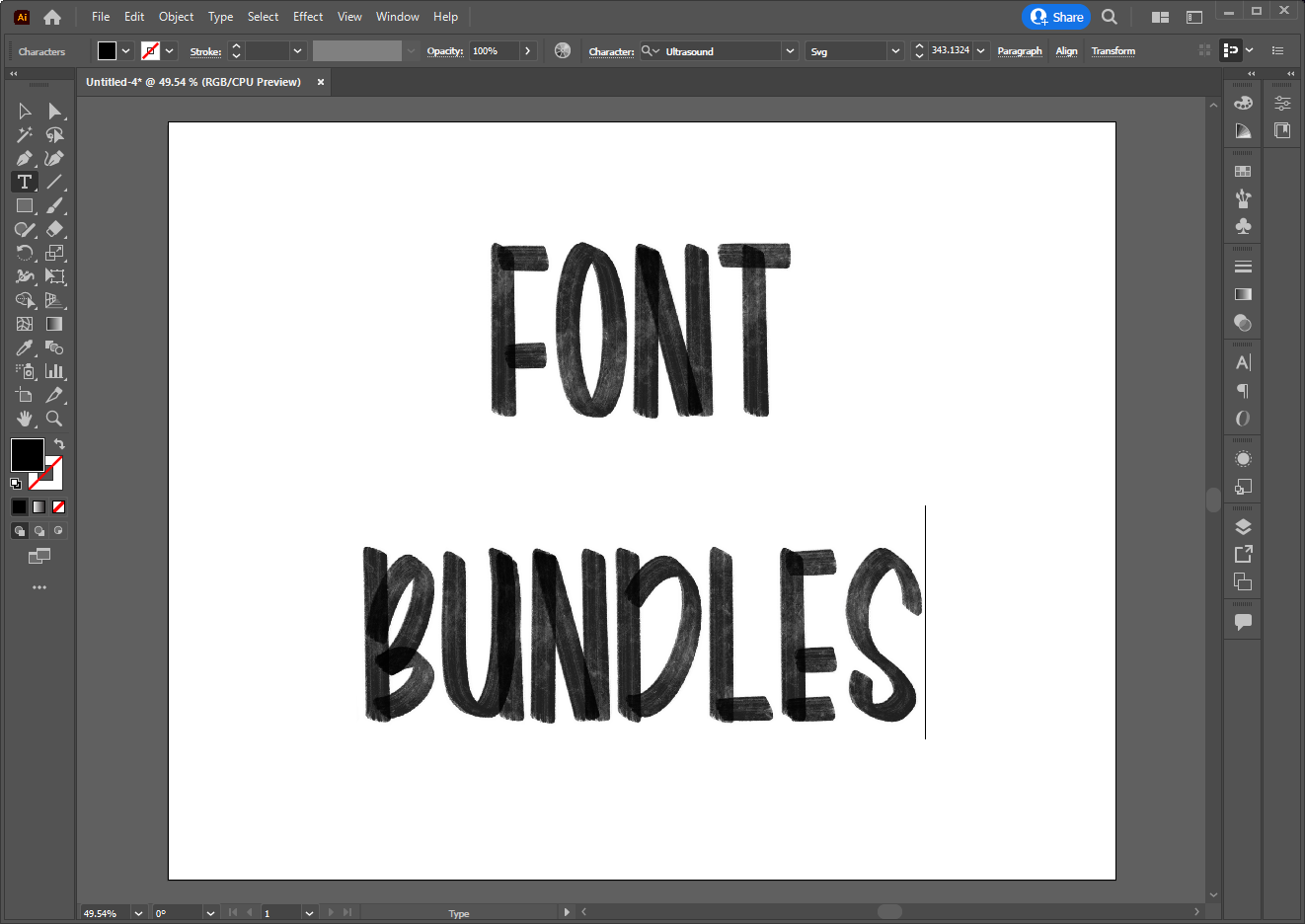Open the Character panel link in control bar
1305x924 pixels.
coord(612,51)
